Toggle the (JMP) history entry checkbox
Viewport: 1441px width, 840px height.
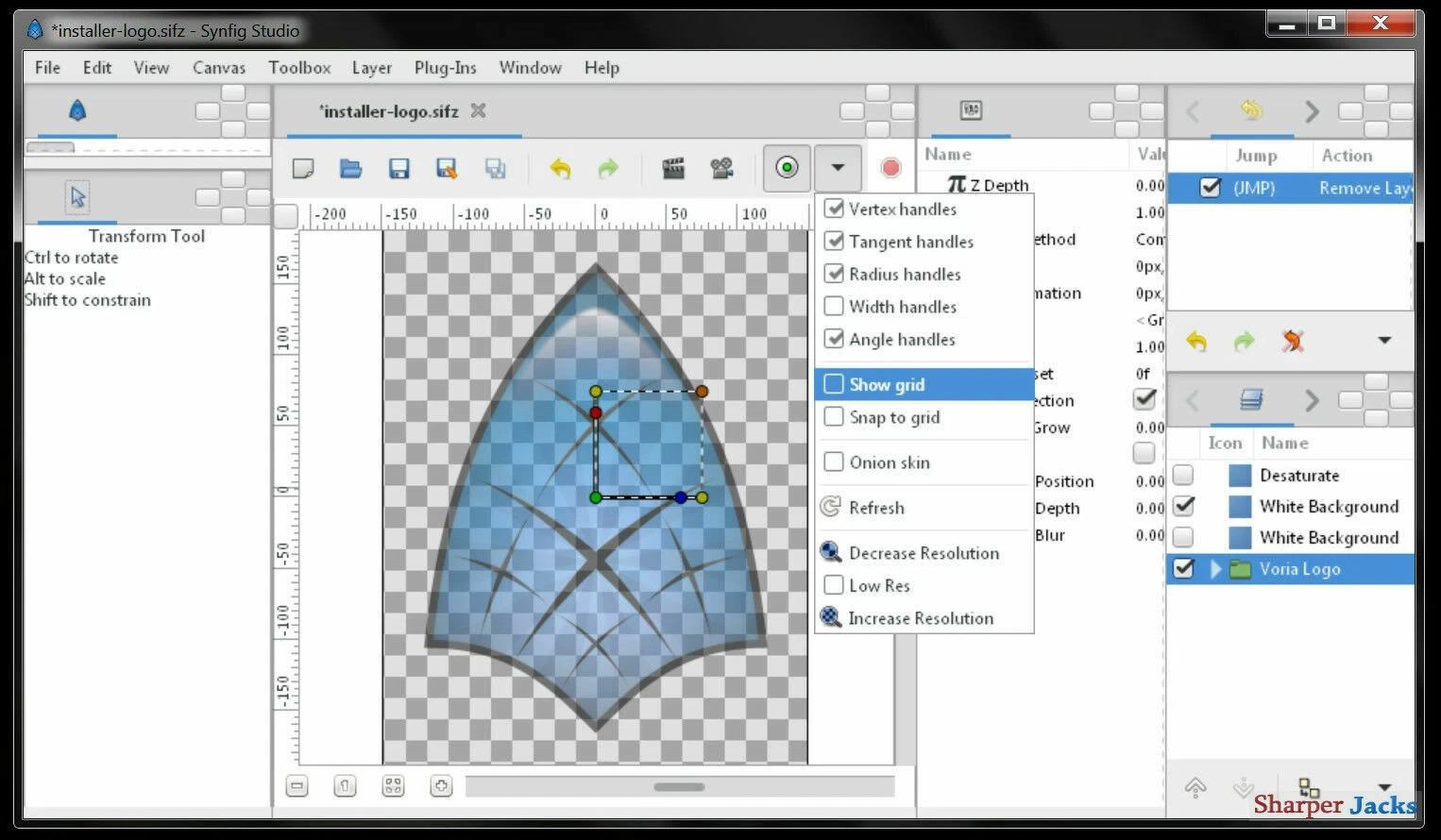(x=1210, y=188)
